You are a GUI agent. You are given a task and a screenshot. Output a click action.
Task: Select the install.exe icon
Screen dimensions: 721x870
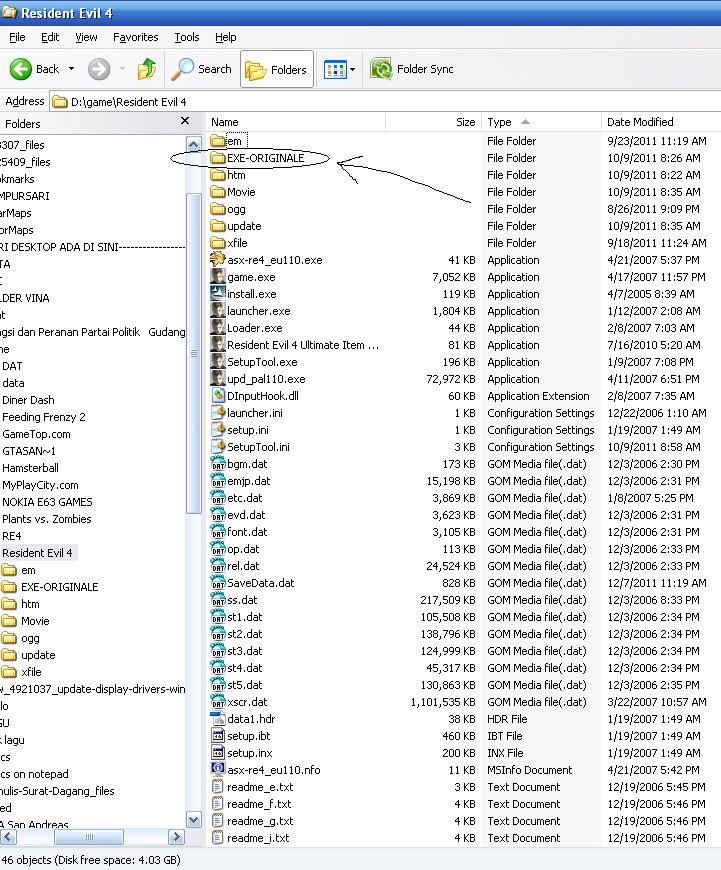pyautogui.click(x=218, y=294)
